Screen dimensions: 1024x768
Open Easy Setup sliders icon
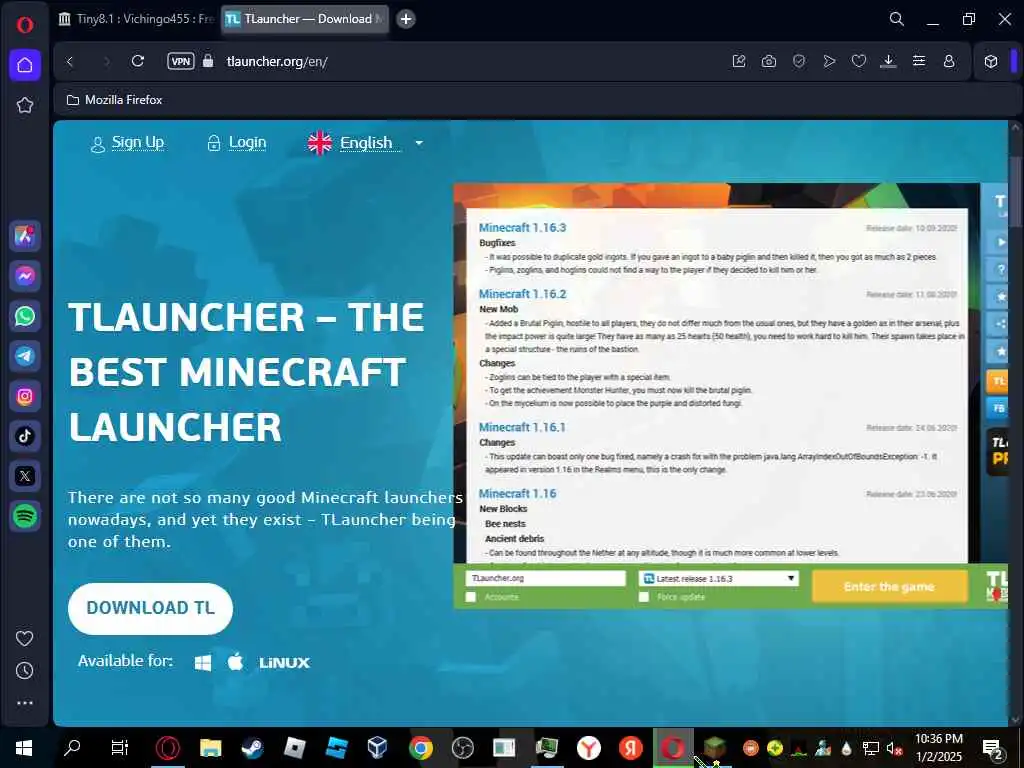919,61
